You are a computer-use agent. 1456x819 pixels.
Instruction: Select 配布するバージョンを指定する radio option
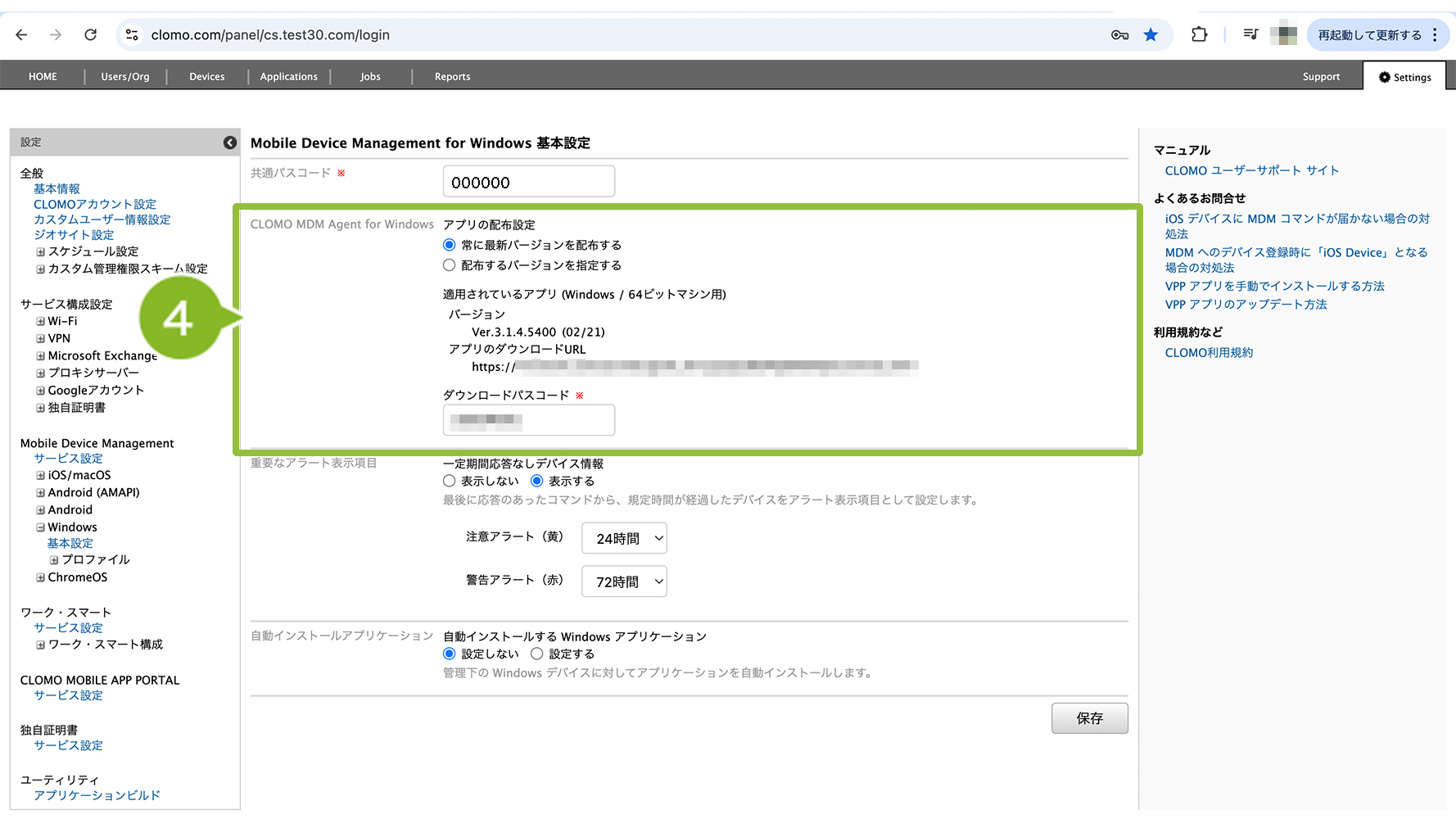450,265
